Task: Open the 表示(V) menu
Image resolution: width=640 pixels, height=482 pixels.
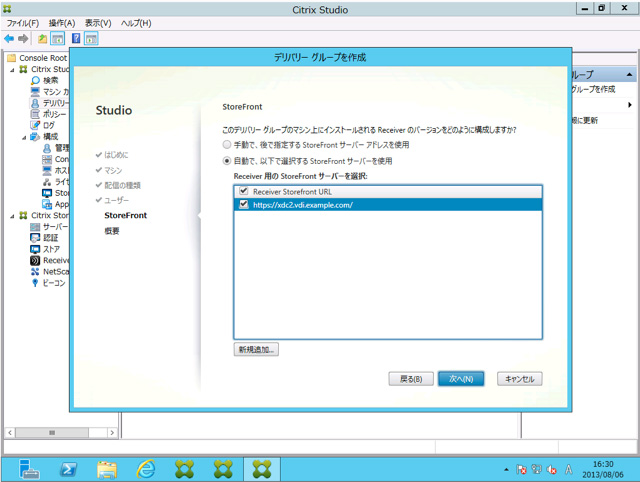Action: point(98,23)
